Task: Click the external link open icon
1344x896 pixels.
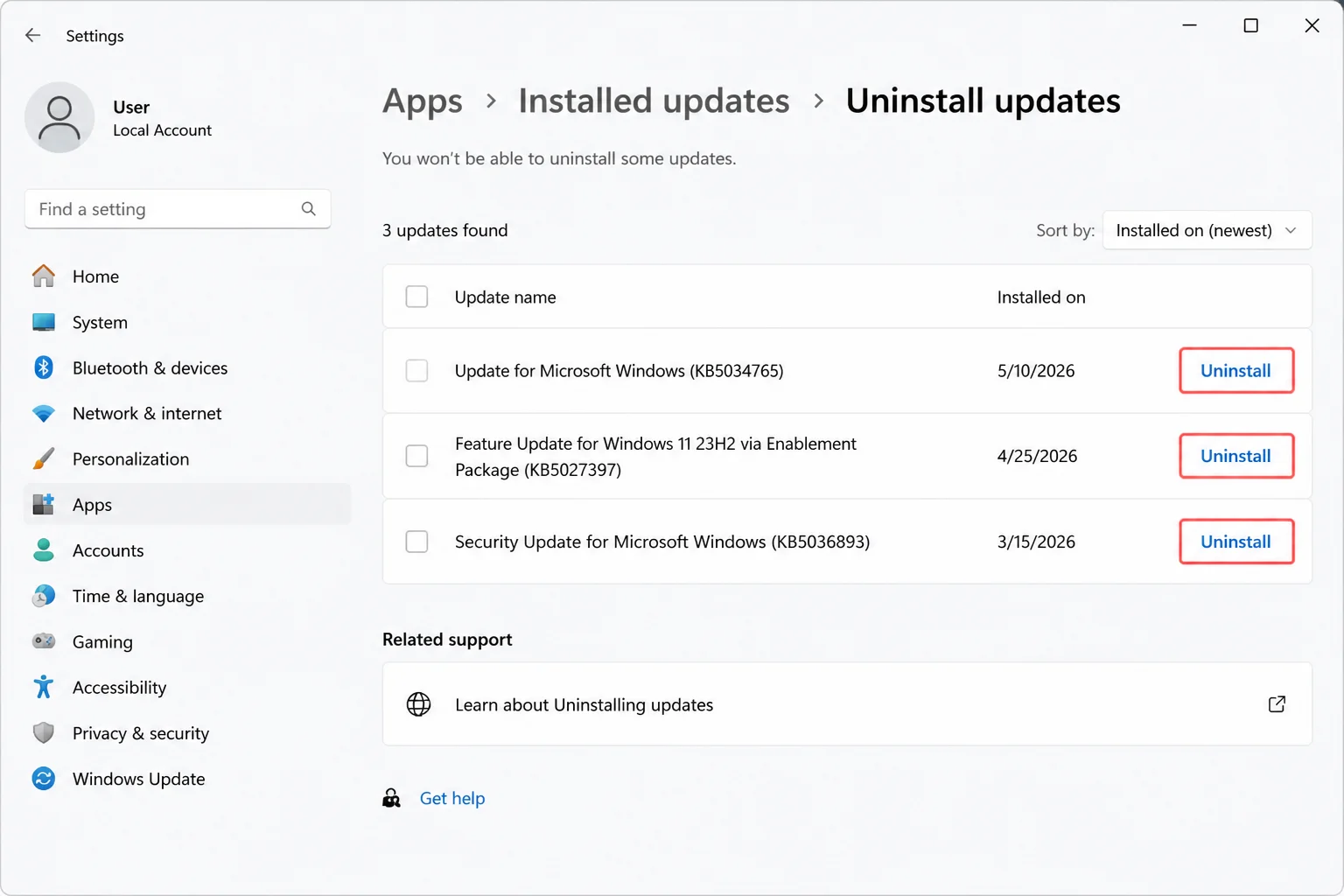Action: pos(1277,704)
